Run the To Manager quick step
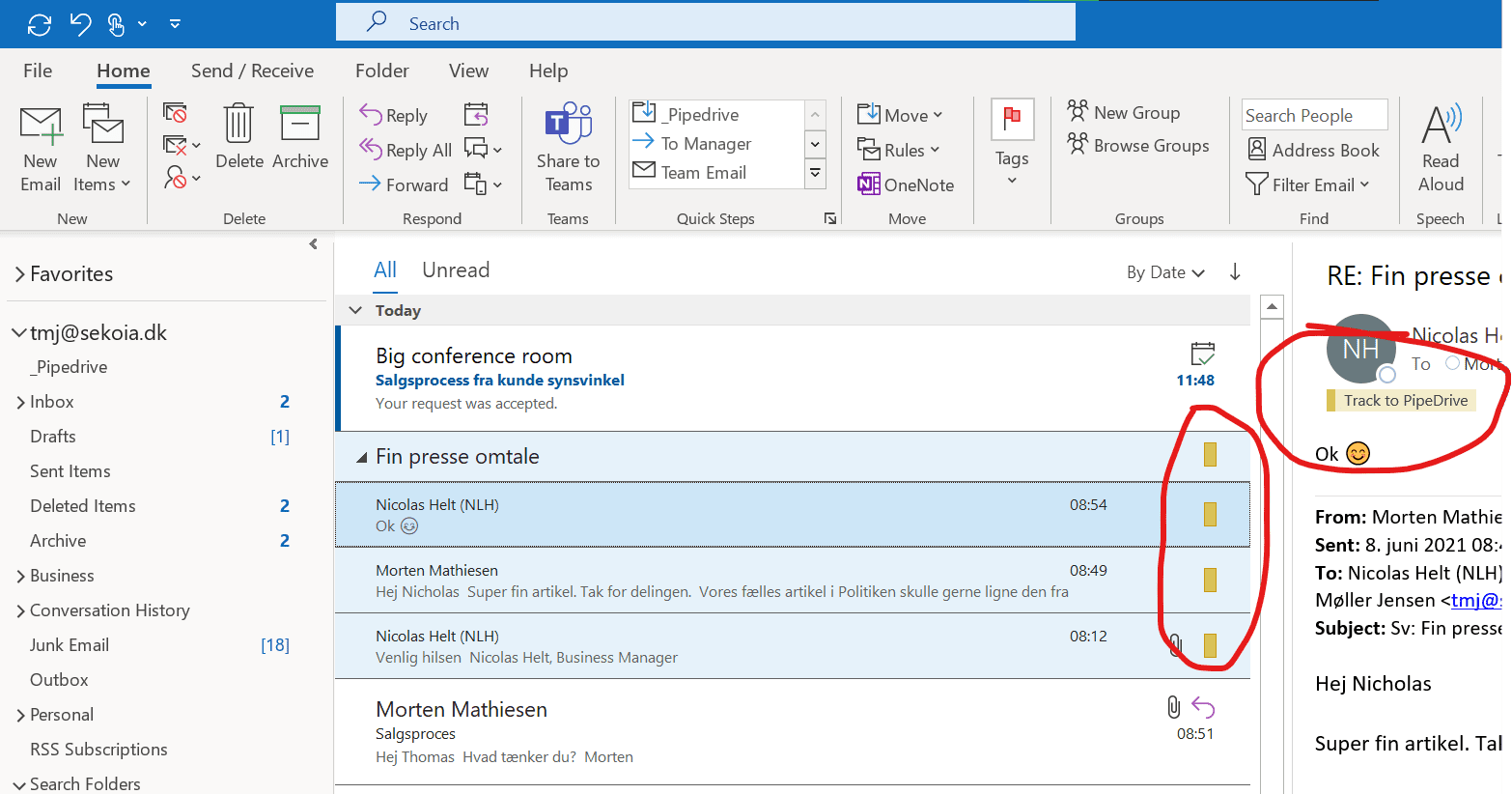Screen dimensions: 1512x794 (716, 143)
